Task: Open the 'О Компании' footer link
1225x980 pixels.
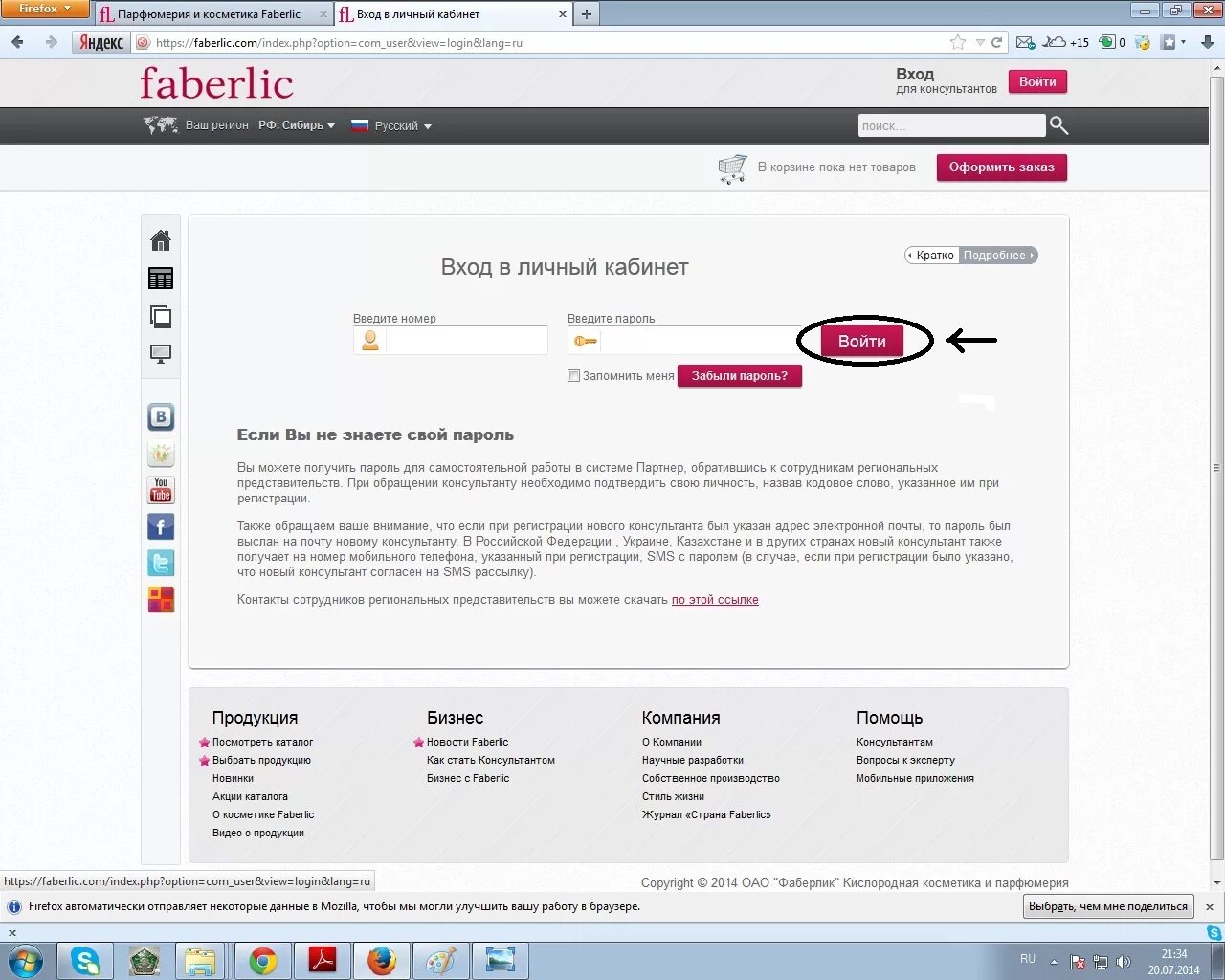Action: click(672, 742)
